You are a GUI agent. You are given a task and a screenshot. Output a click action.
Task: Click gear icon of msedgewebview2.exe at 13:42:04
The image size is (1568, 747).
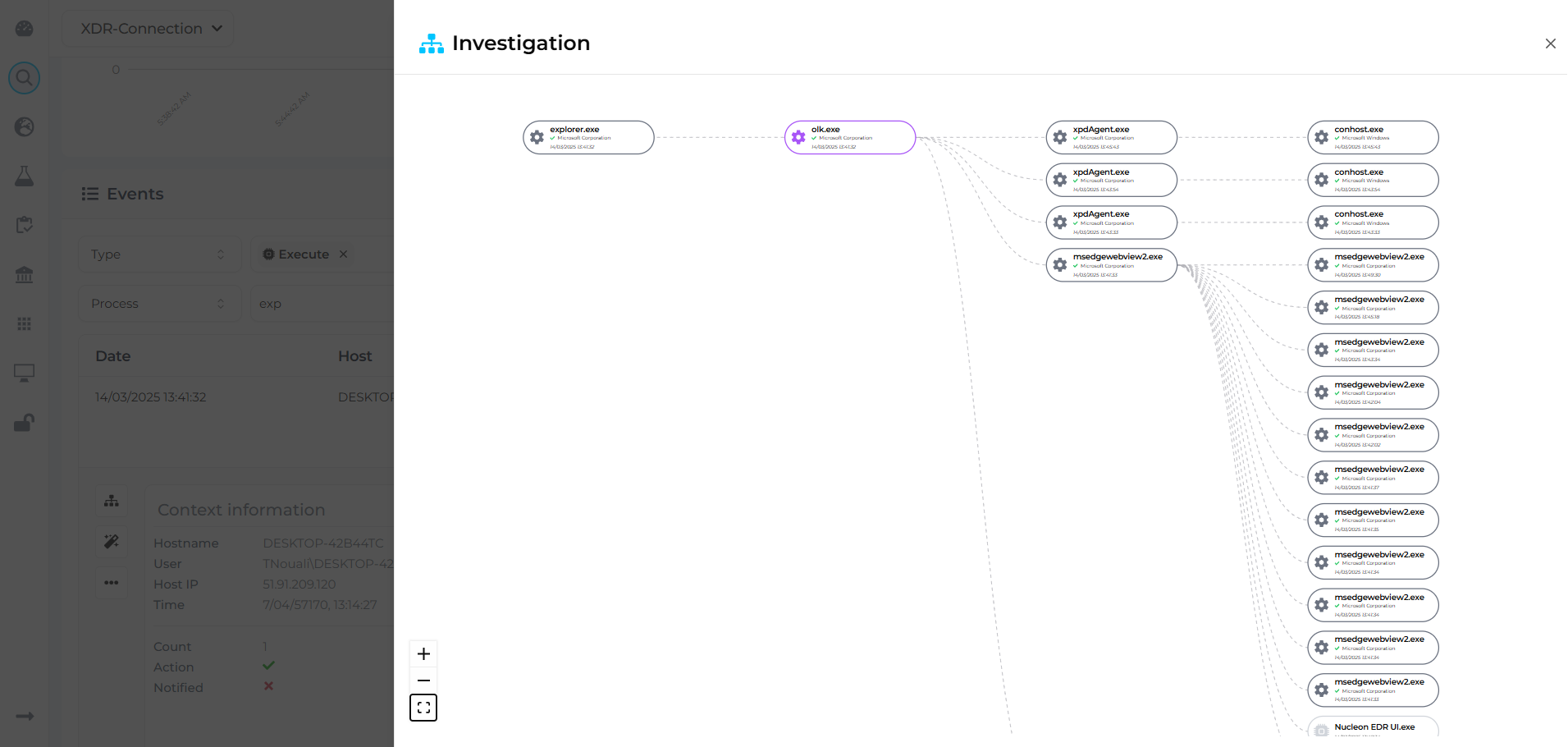pos(1321,392)
